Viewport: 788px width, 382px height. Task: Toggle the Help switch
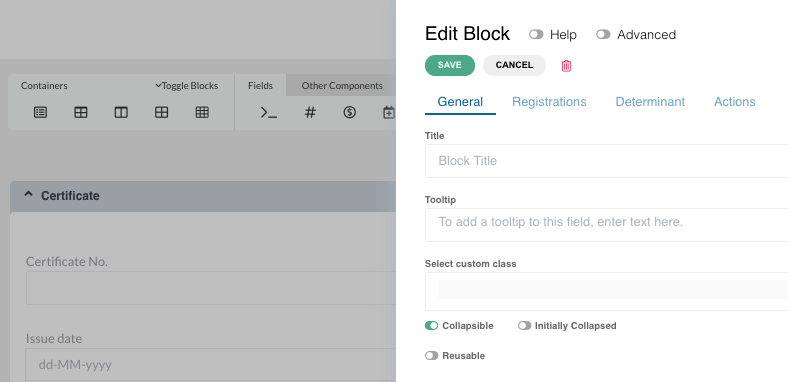point(536,34)
